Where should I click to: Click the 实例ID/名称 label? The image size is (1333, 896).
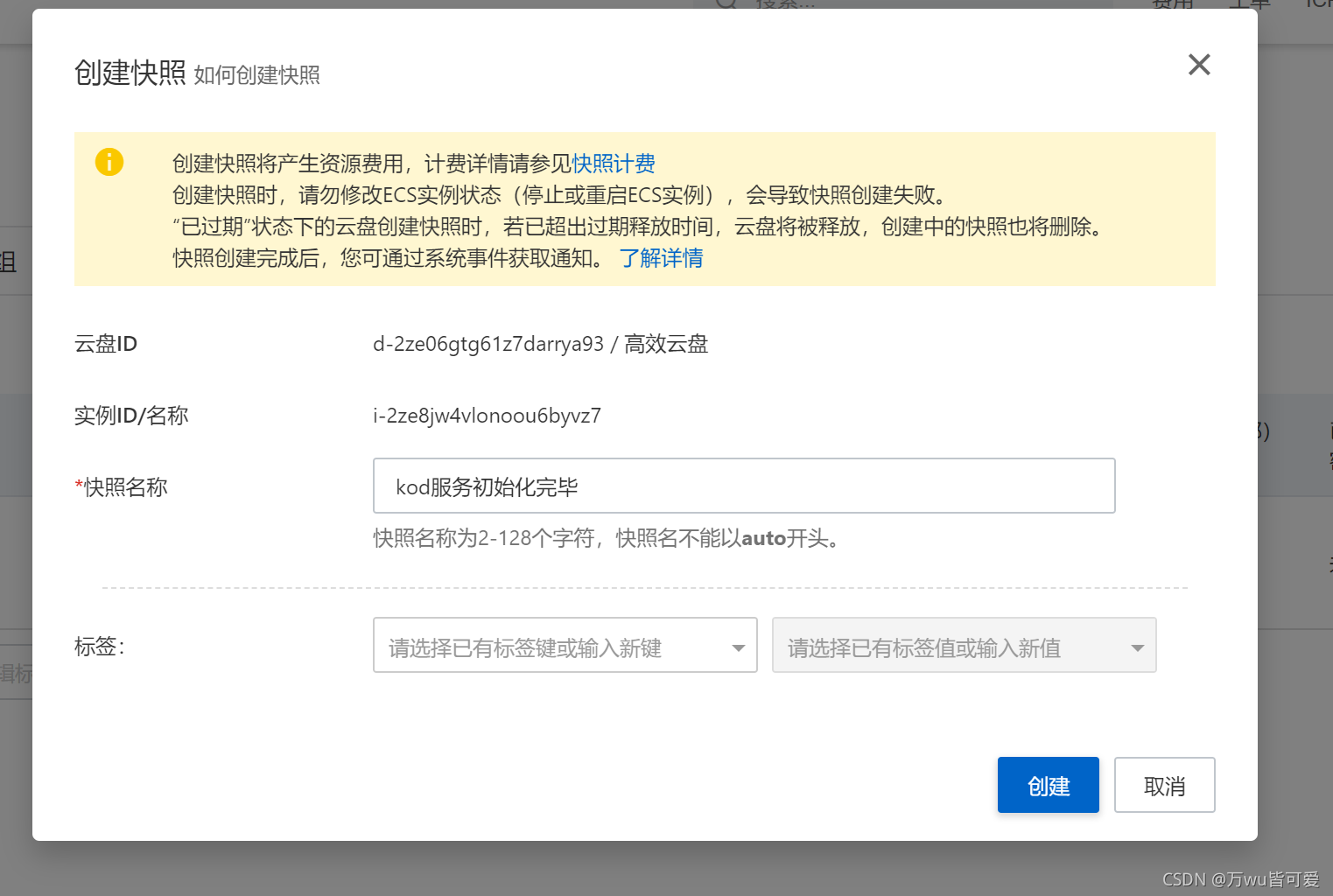coord(131,416)
